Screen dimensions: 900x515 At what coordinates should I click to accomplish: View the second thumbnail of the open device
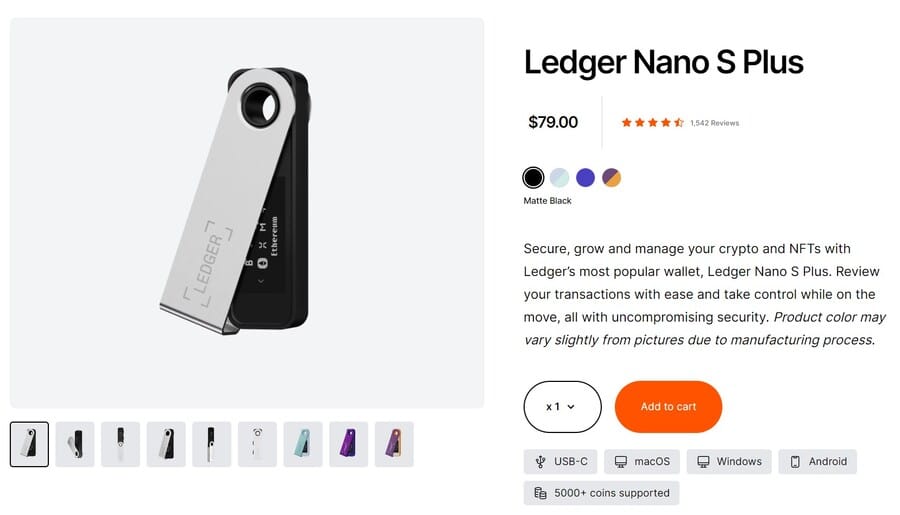click(x=75, y=444)
